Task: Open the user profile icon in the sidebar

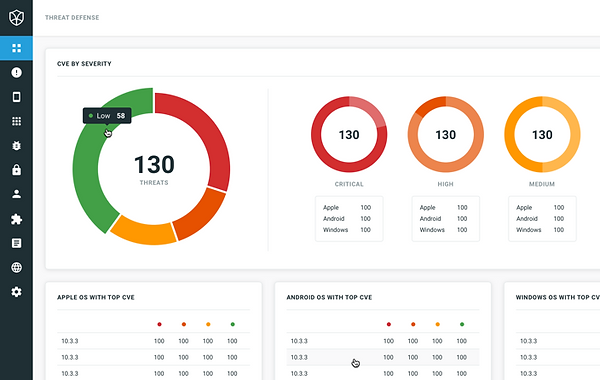Action: click(x=16, y=194)
